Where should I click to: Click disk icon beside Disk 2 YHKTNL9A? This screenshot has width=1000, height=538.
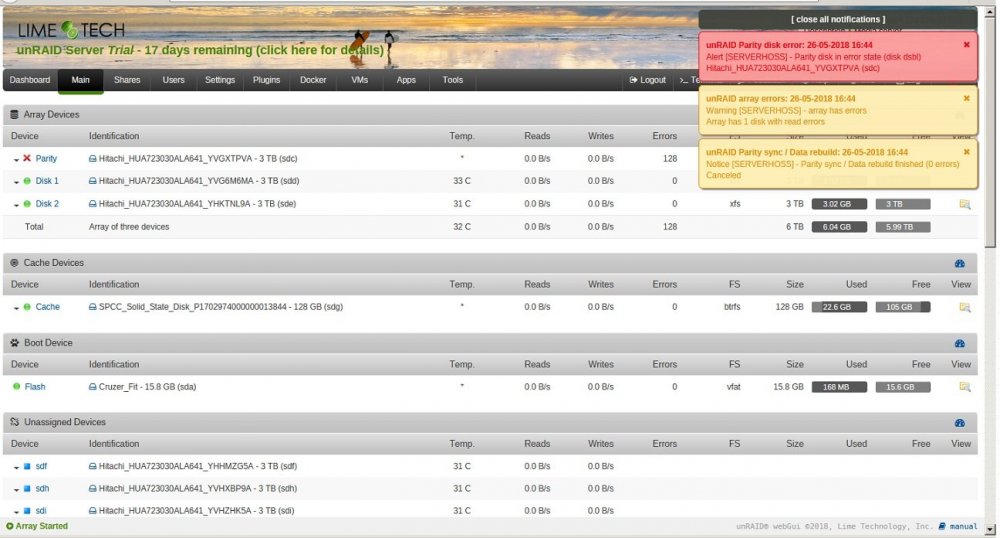(x=92, y=204)
